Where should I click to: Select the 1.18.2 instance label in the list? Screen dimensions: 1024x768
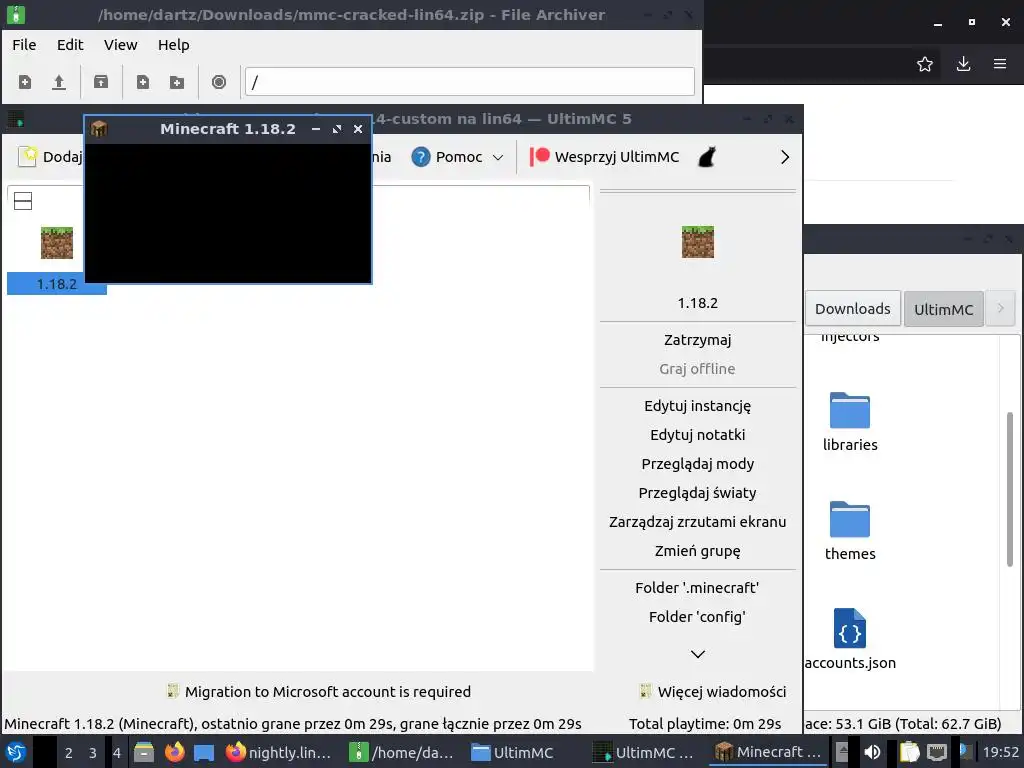point(57,284)
